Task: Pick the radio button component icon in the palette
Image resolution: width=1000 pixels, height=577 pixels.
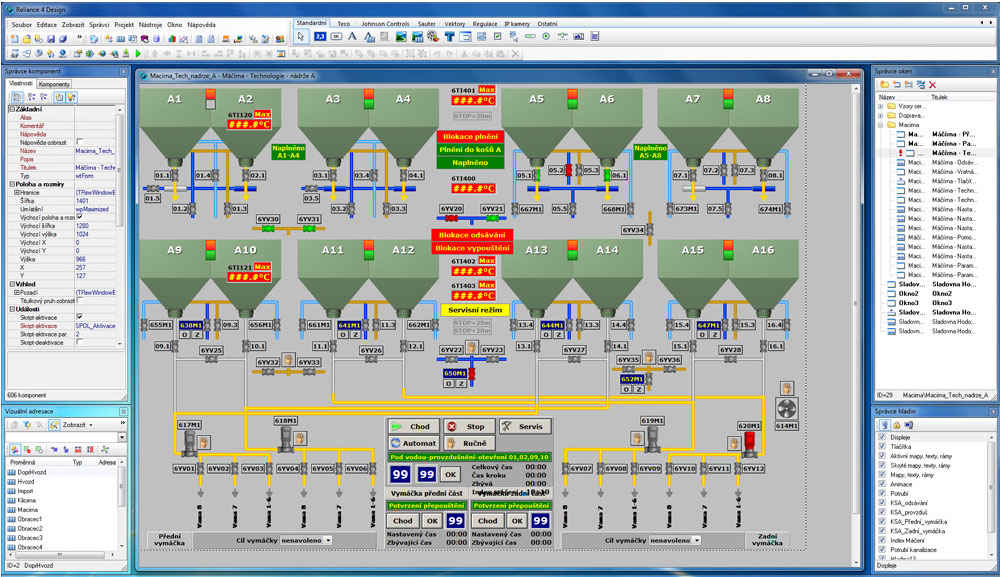Action: click(x=546, y=36)
